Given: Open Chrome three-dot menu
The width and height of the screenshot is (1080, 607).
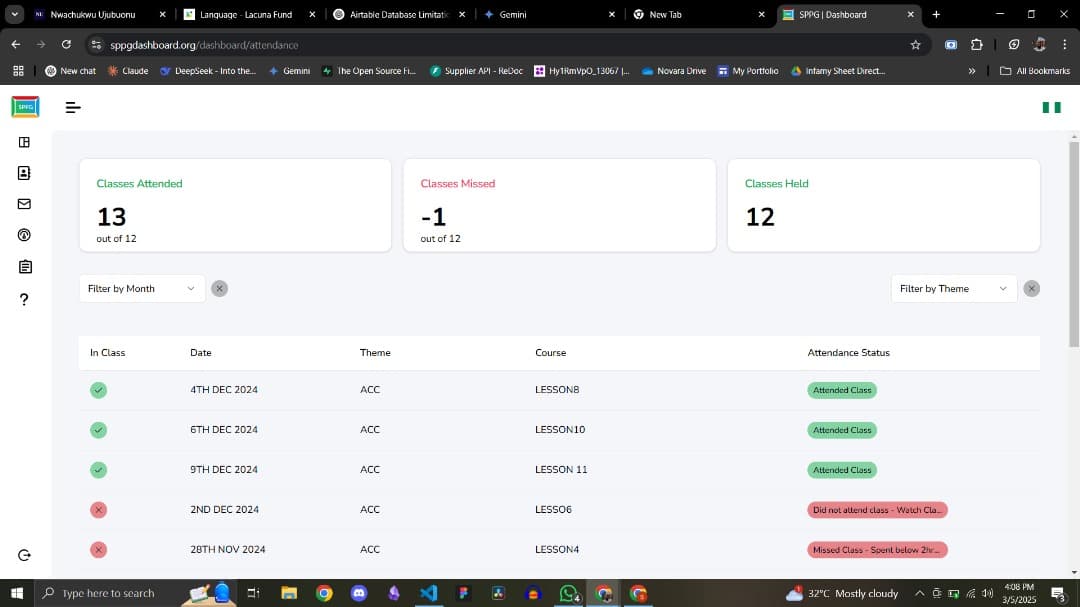Looking at the screenshot, I should coord(1065,45).
